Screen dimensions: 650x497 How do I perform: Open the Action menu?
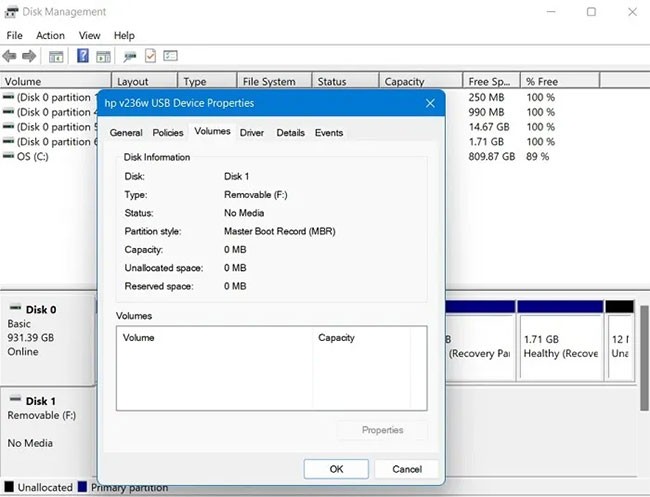pyautogui.click(x=50, y=35)
